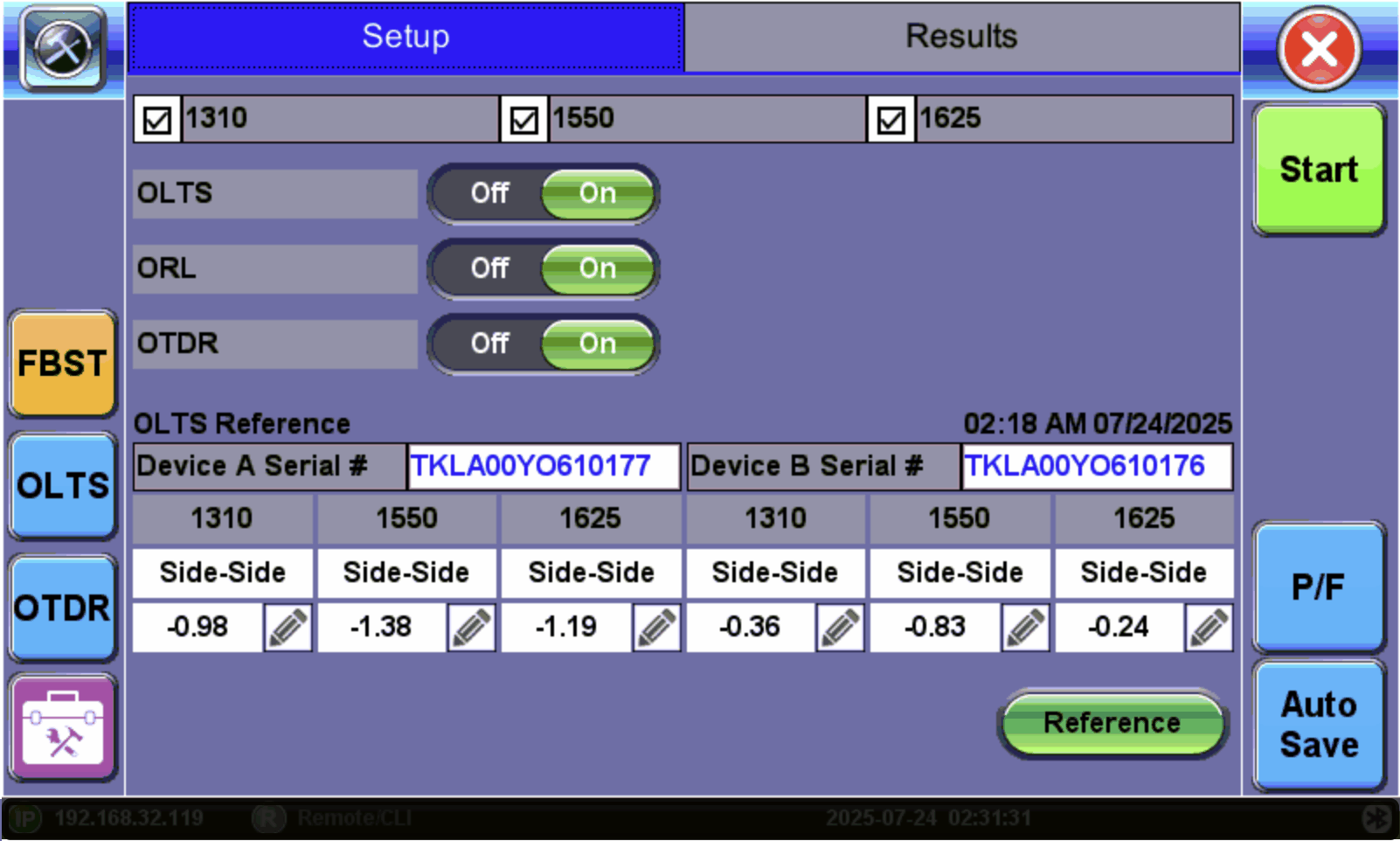Toggle the ORL On/Off switch
The image size is (1400, 841).
point(543,268)
